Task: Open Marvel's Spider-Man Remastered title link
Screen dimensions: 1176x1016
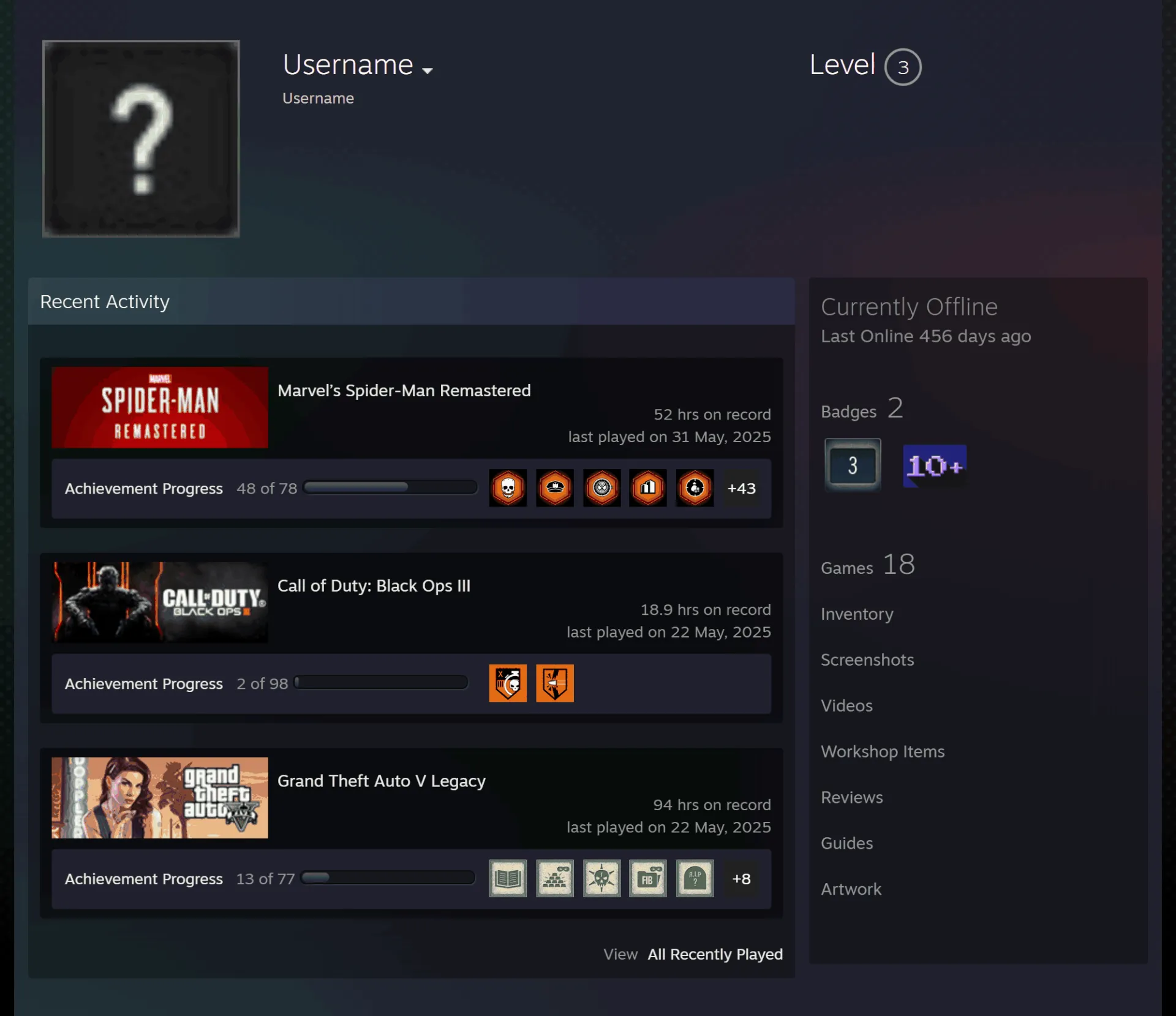Action: coord(404,391)
